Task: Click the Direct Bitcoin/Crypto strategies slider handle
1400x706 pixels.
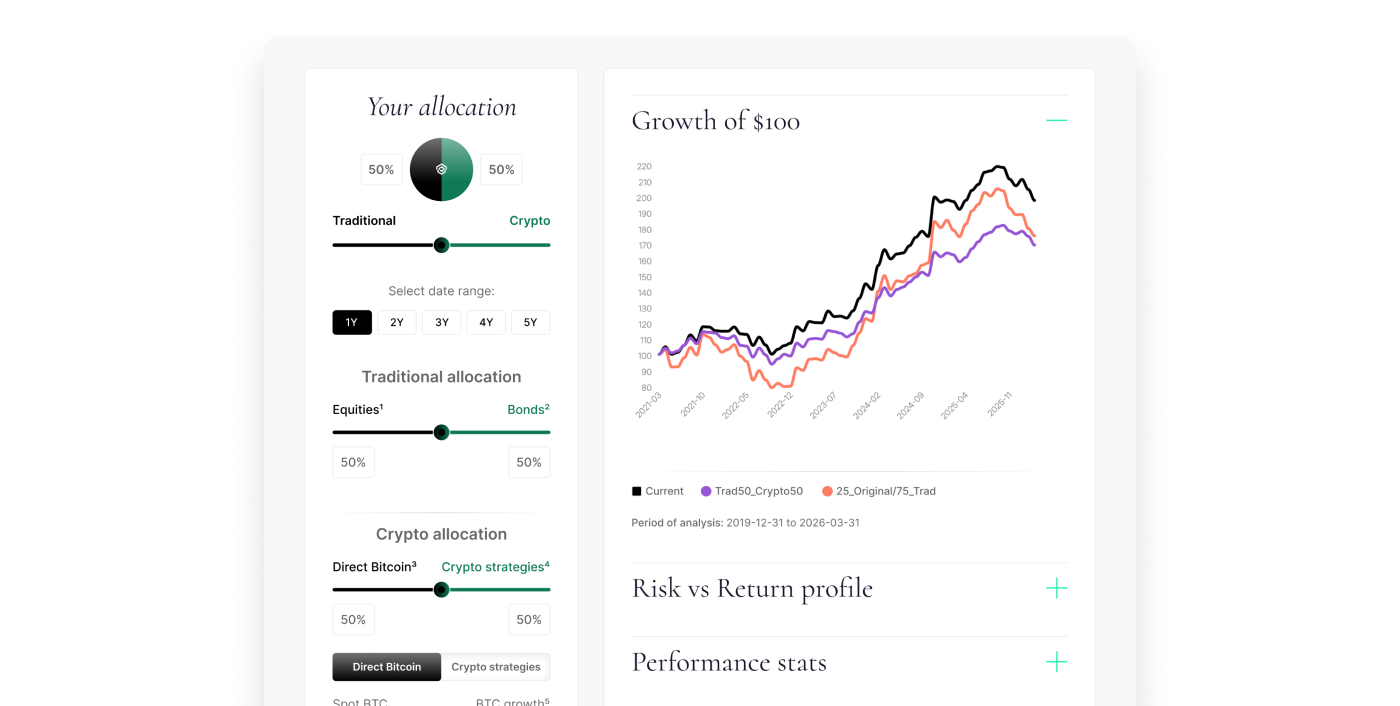Action: [x=441, y=589]
